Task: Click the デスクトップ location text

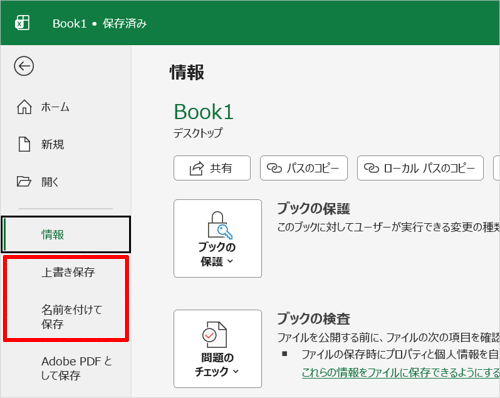Action: point(198,133)
